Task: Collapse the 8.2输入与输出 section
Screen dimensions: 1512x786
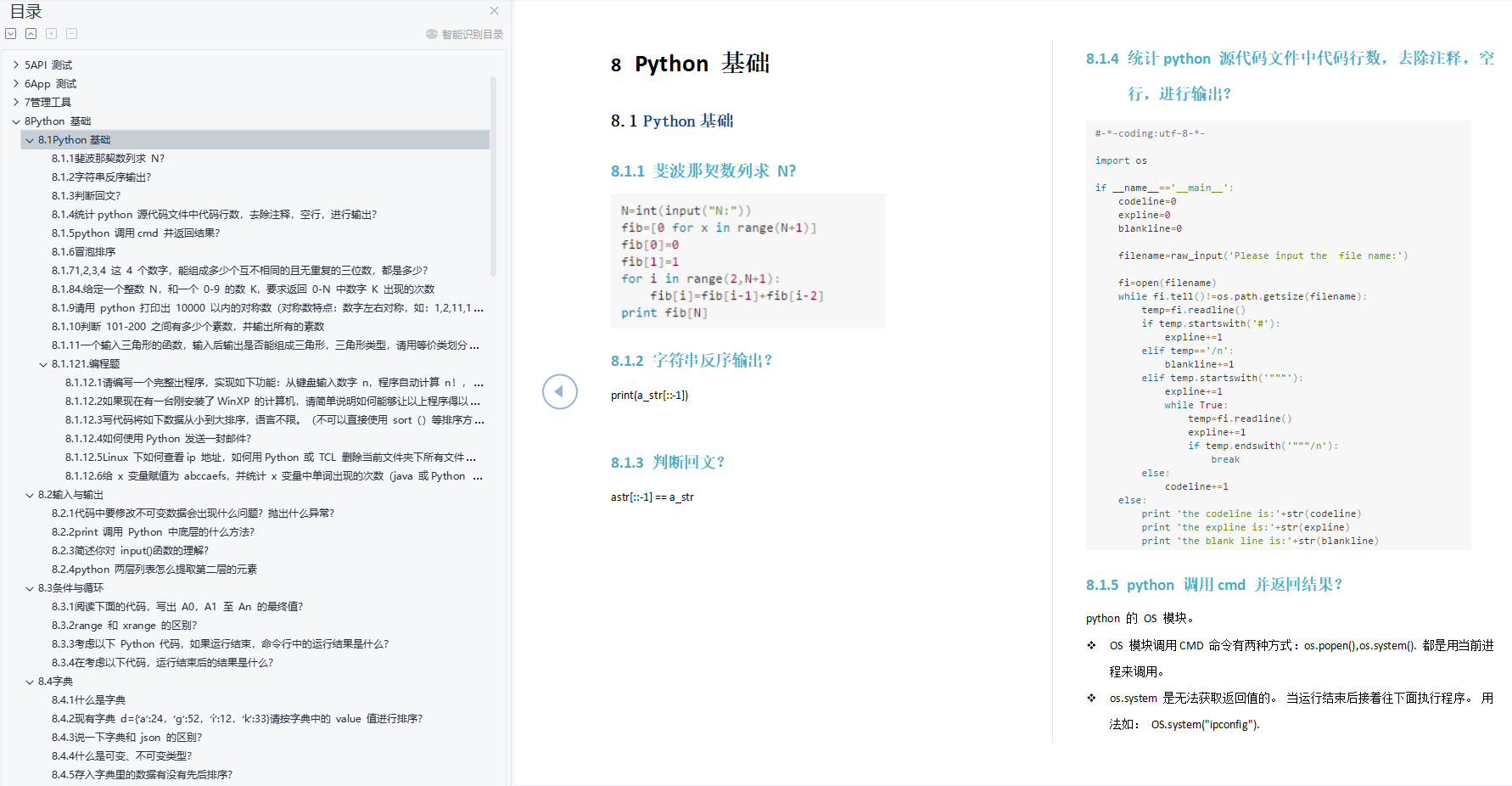Action: (x=30, y=495)
